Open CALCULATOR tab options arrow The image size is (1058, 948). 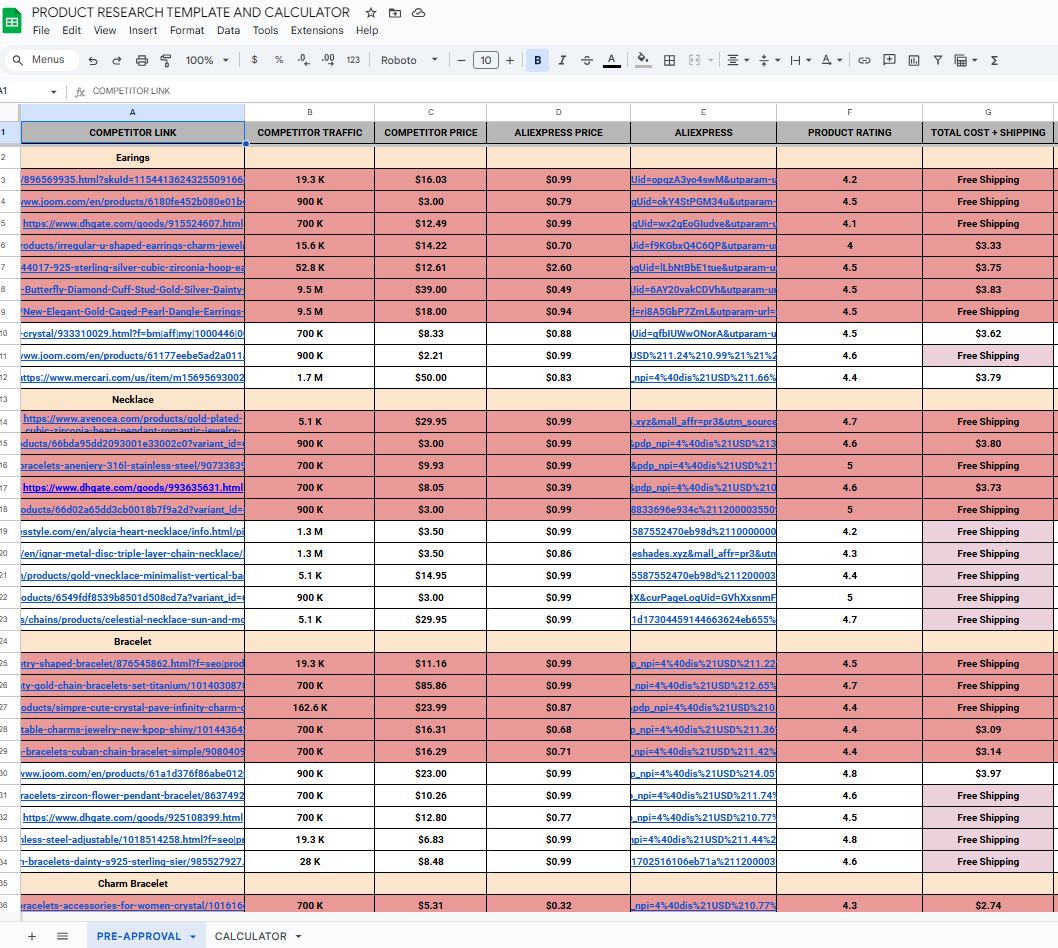pos(298,937)
